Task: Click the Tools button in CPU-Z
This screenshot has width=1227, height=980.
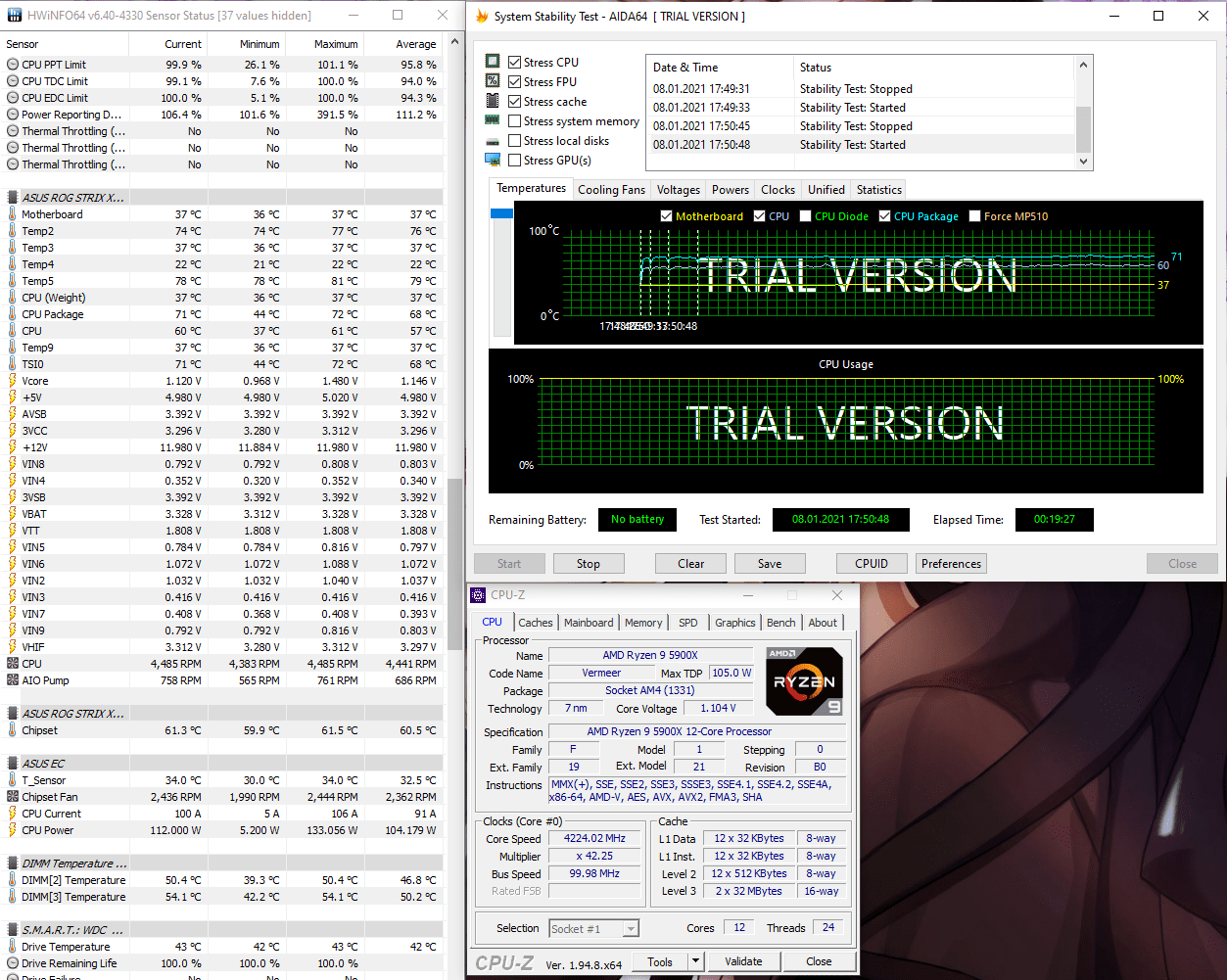Action: (660, 961)
